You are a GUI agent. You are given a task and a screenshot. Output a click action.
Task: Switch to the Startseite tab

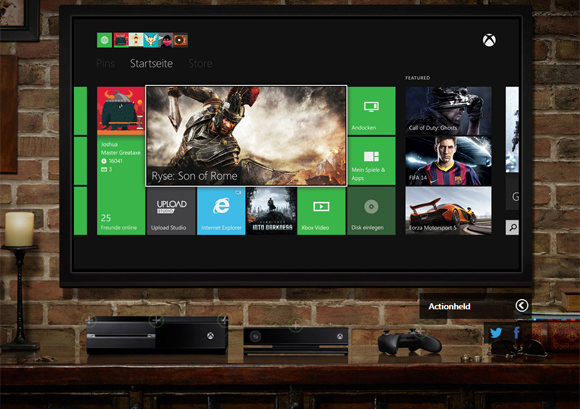coord(151,64)
